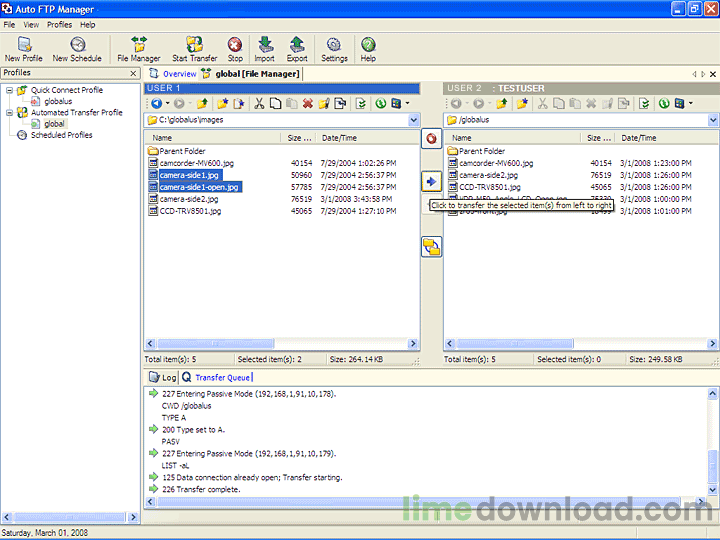
Task: Click views icon in USER 2 toolbar
Action: (680, 104)
